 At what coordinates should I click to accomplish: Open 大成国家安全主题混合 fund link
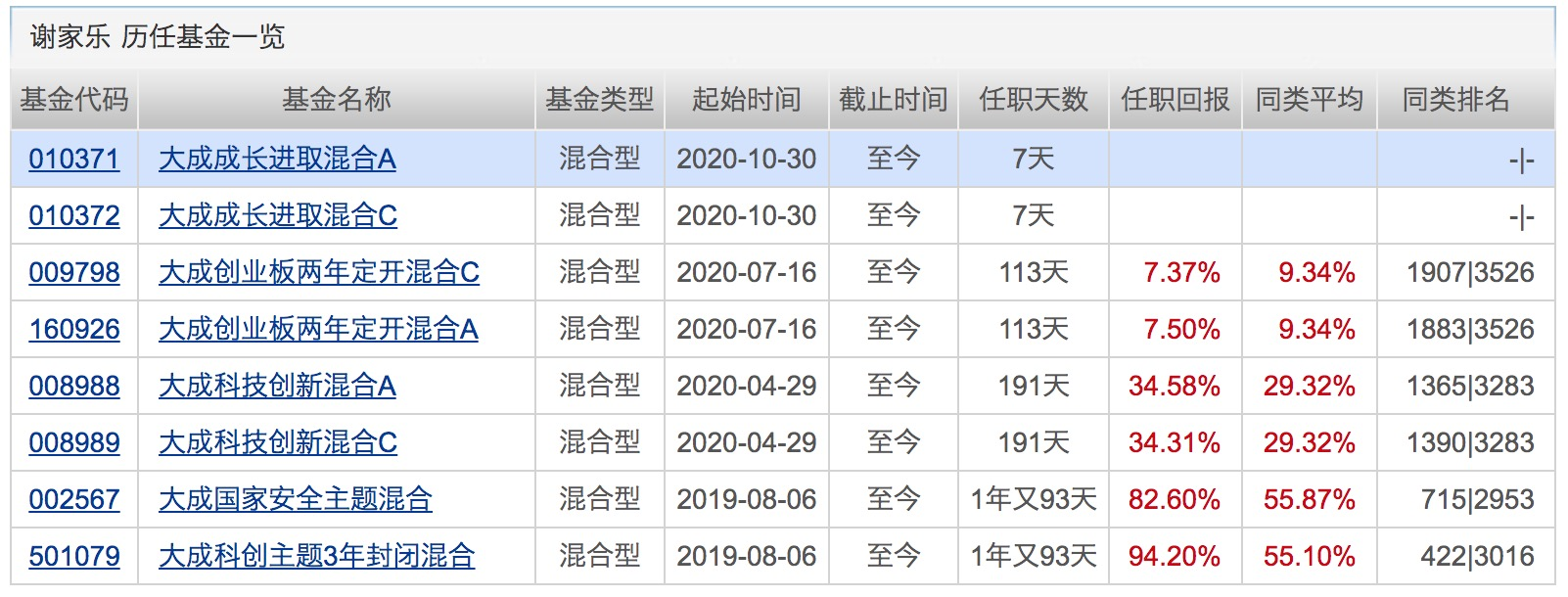pyautogui.click(x=296, y=500)
